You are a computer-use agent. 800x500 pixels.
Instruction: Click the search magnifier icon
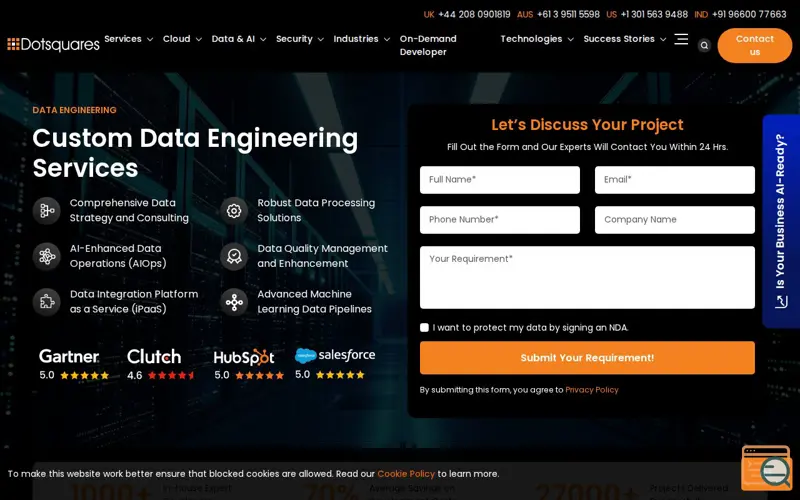click(704, 45)
